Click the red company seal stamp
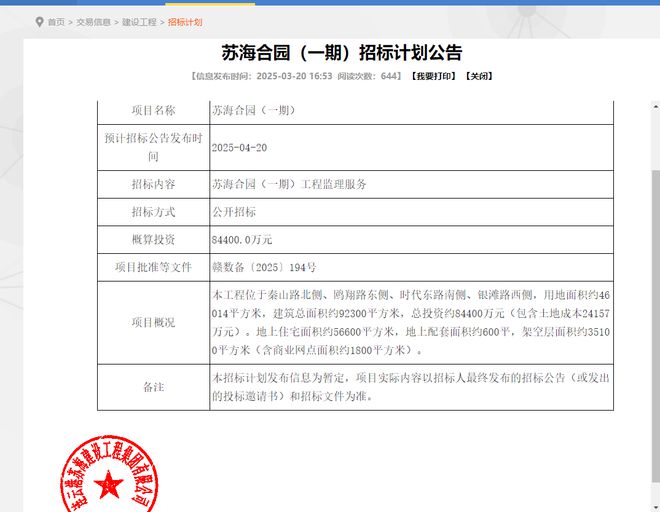 click(x=109, y=475)
